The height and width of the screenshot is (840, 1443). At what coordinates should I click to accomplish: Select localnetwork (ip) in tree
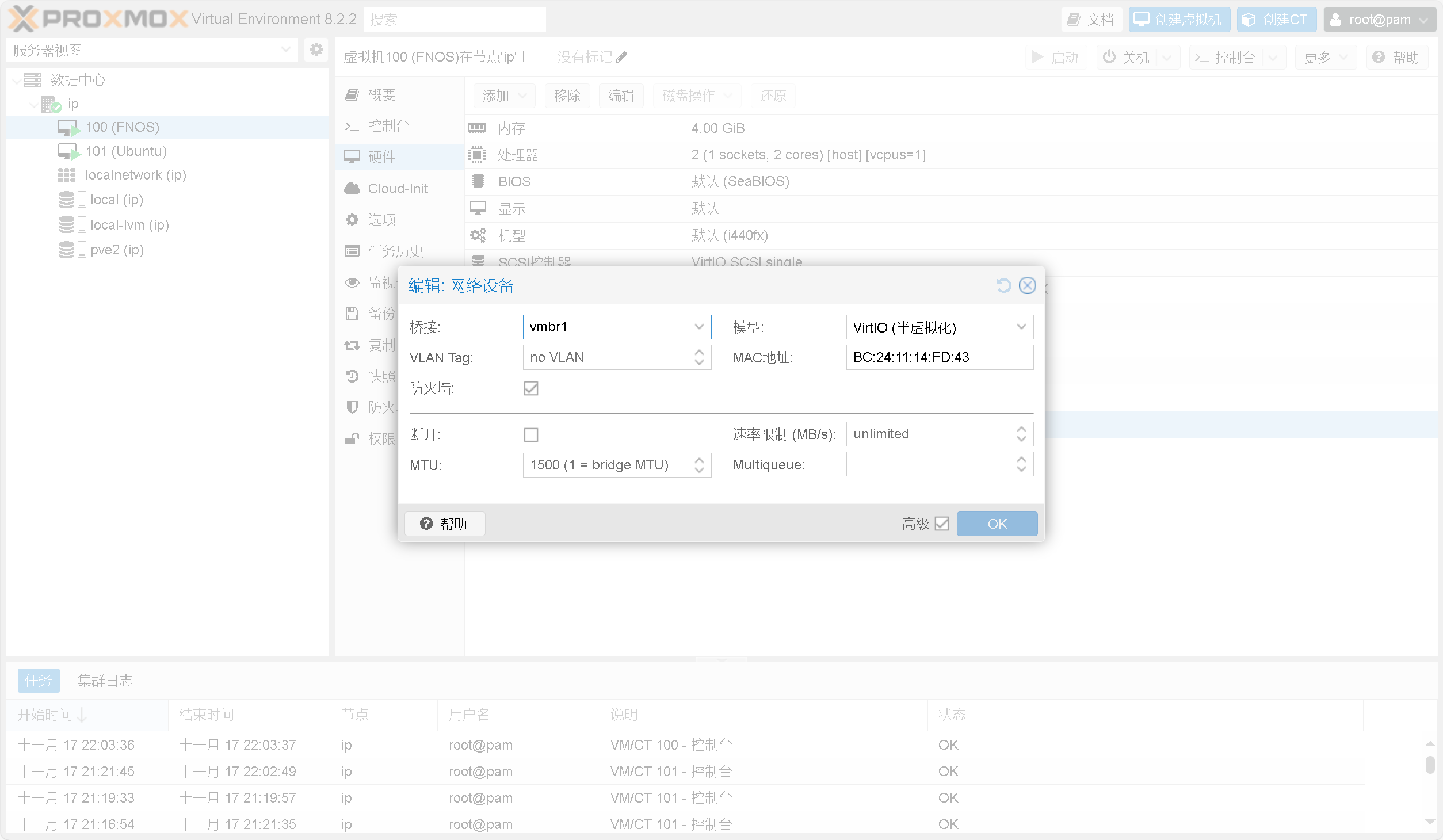click(167, 175)
